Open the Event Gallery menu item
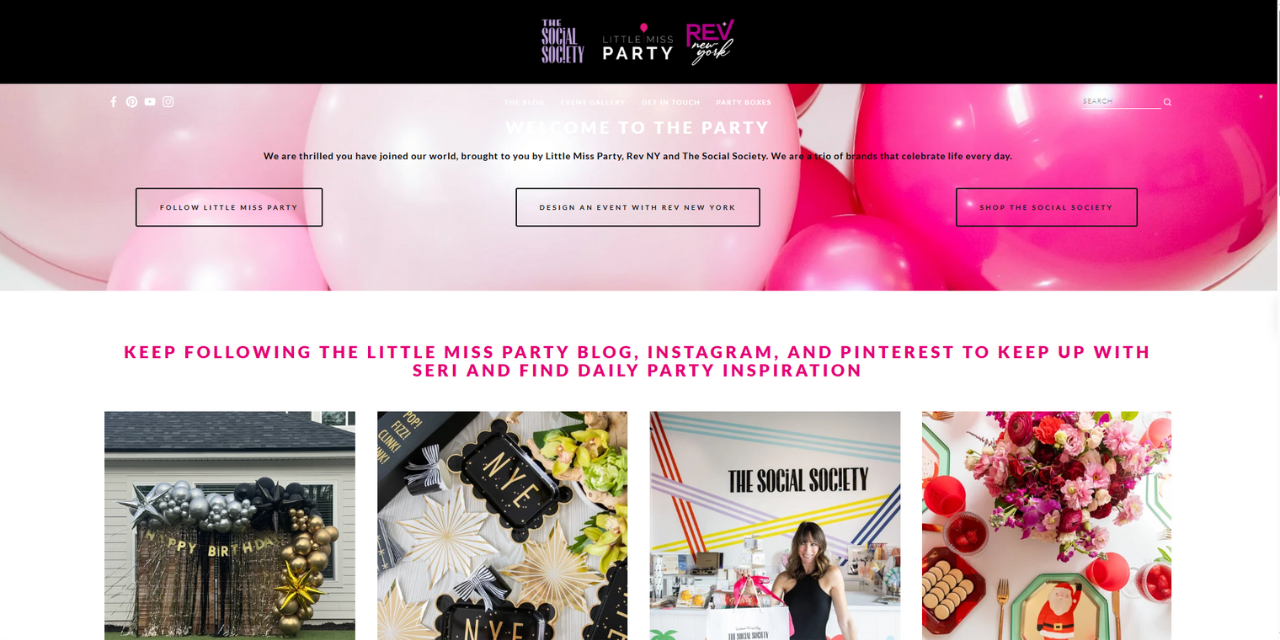1280x640 pixels. [593, 102]
